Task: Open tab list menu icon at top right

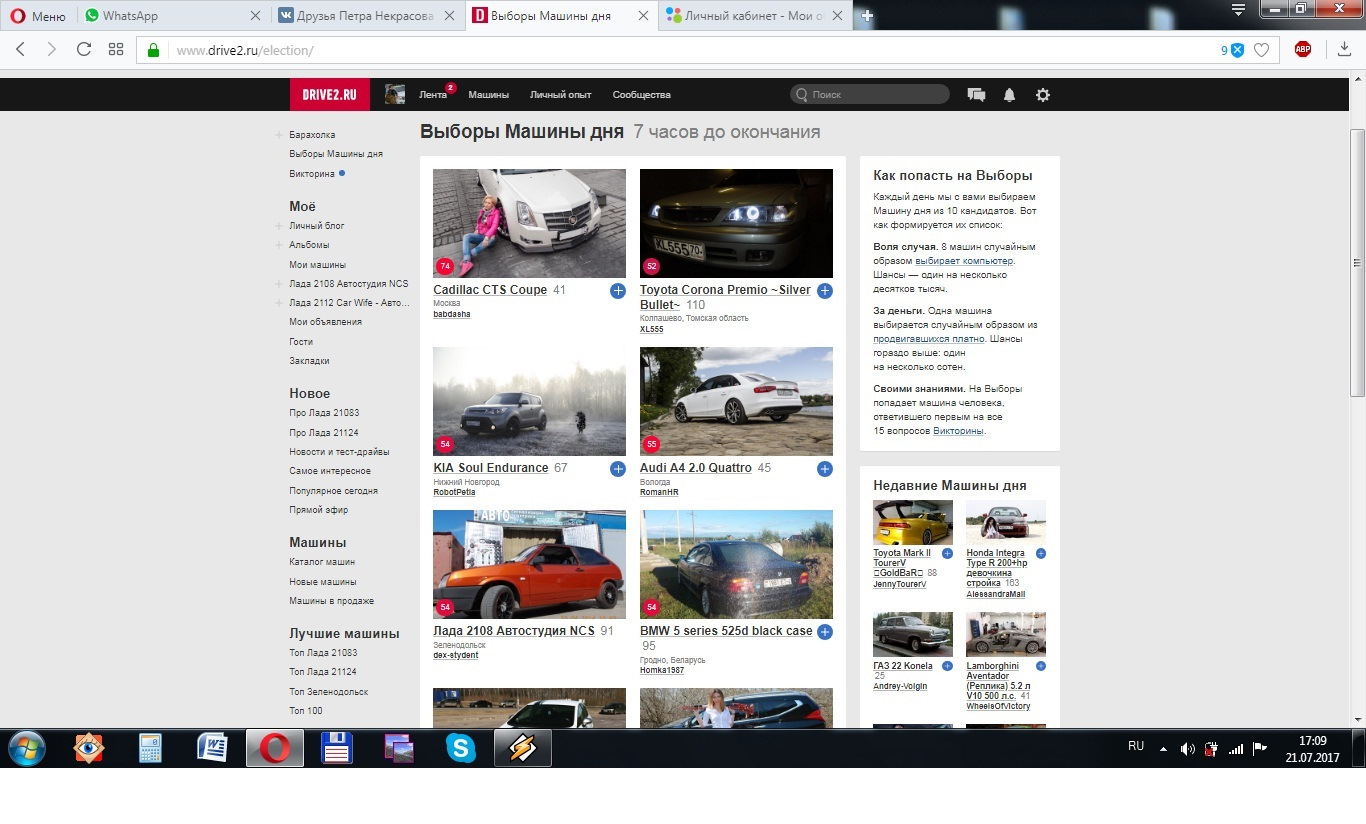Action: pos(1238,11)
